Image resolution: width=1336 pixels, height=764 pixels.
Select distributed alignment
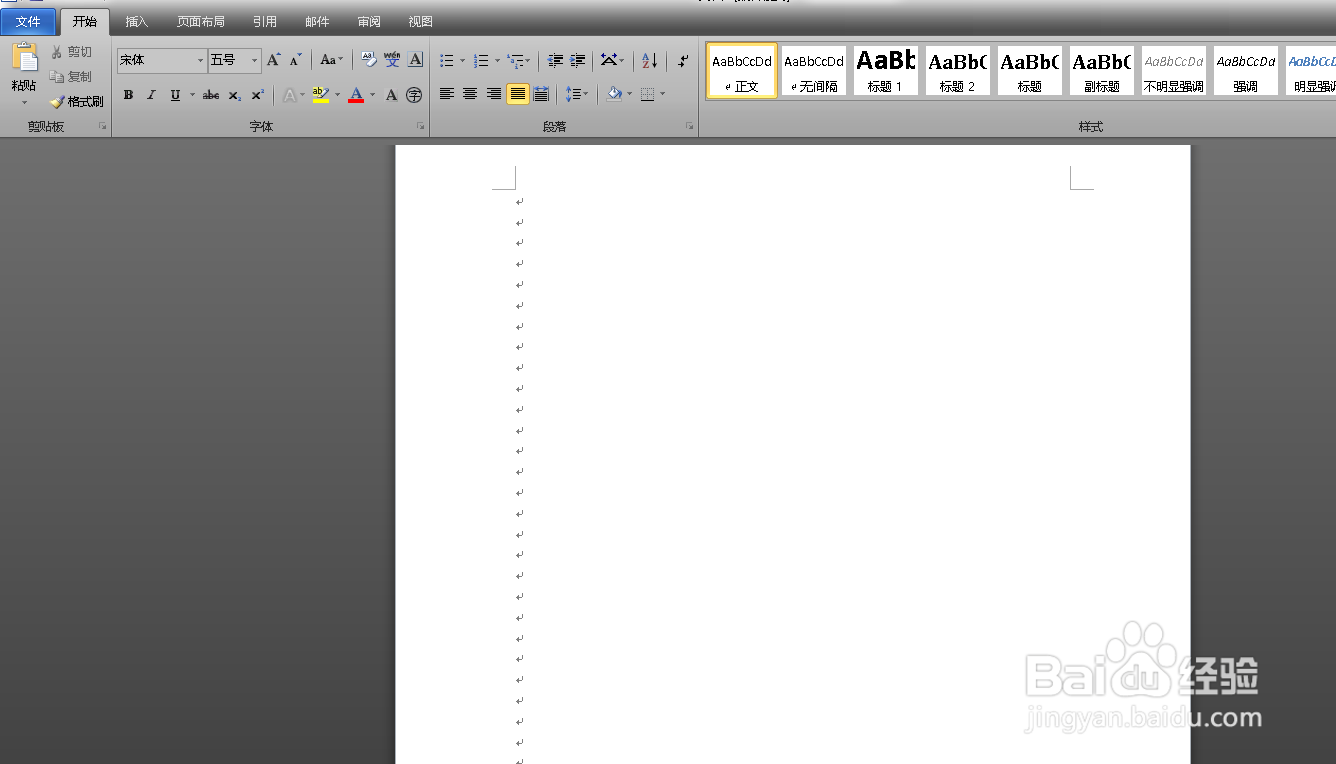(541, 94)
